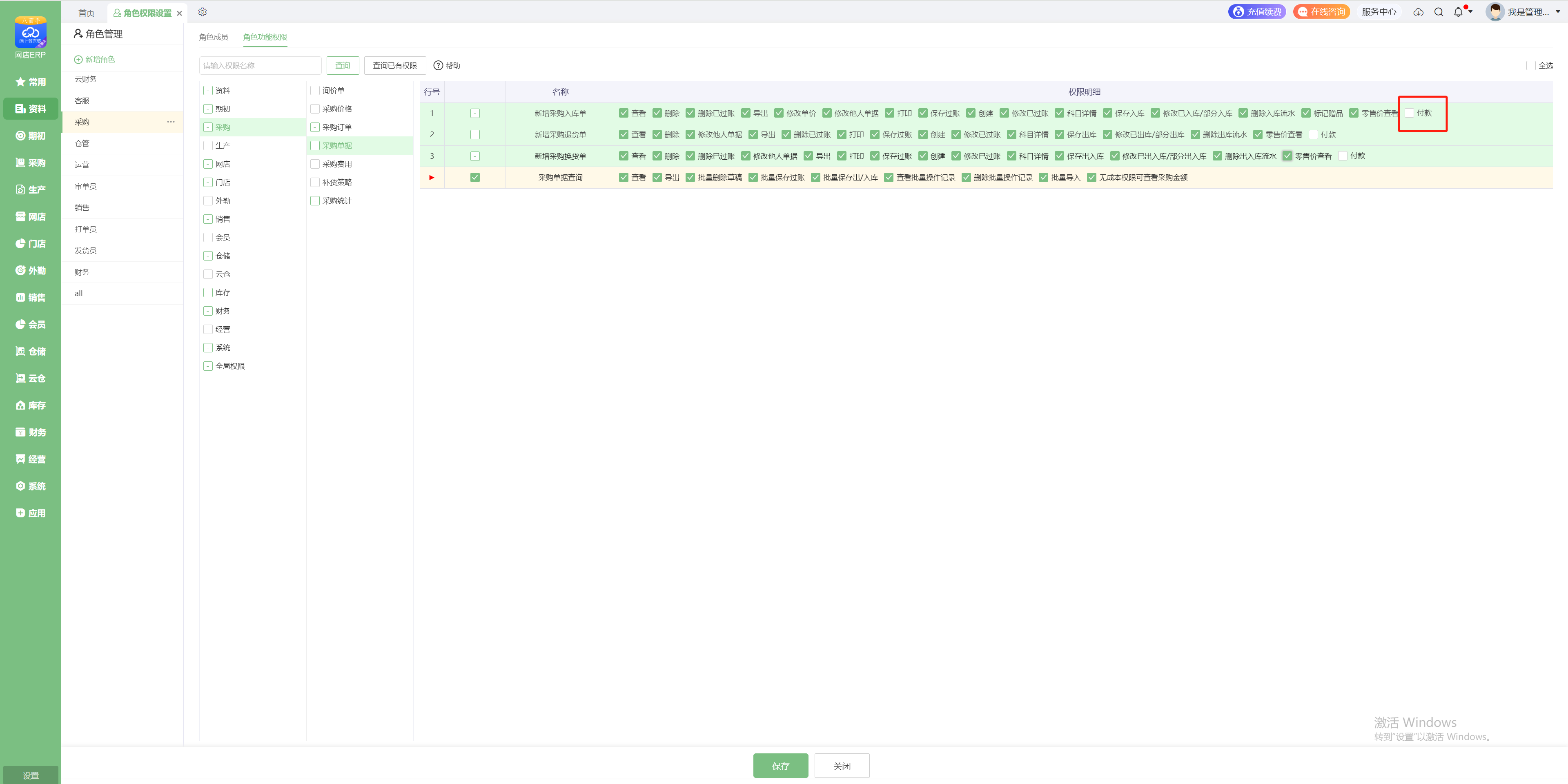Open 充值续费 recharge button

click(x=1257, y=11)
